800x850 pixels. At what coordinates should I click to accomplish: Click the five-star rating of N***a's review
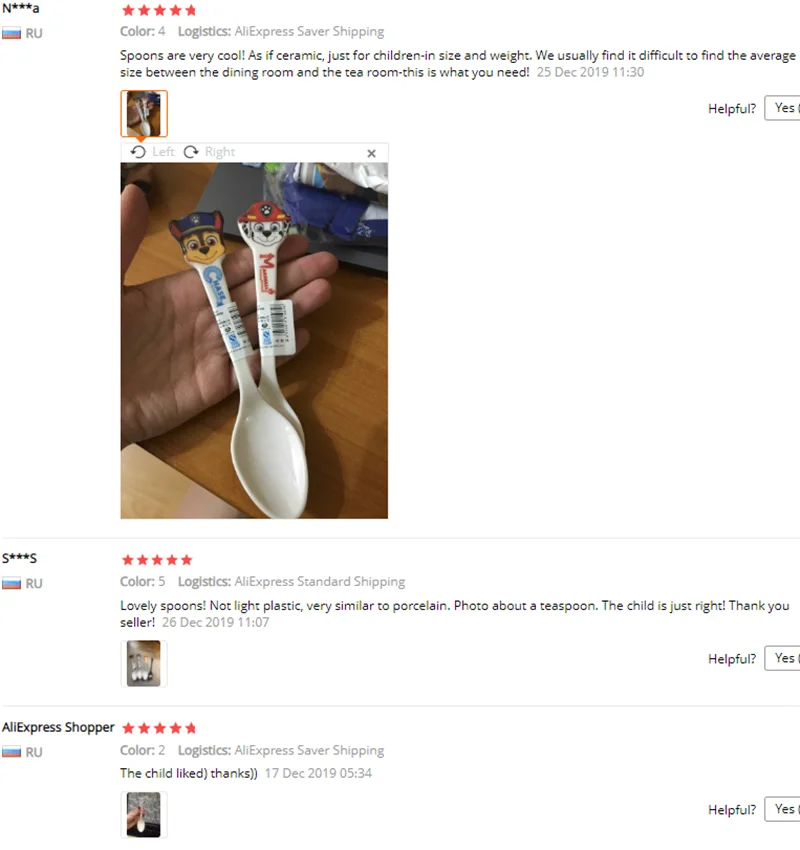[x=159, y=10]
